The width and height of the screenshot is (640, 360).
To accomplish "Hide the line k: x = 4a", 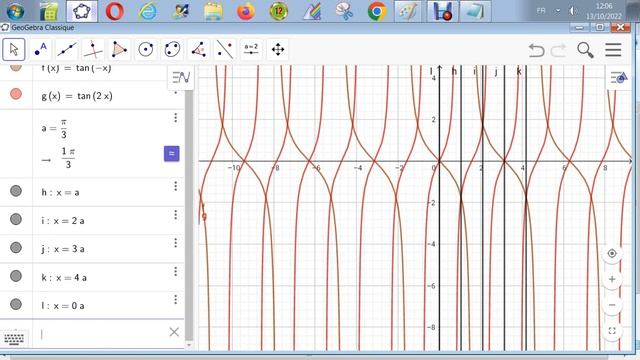I will 16,276.
